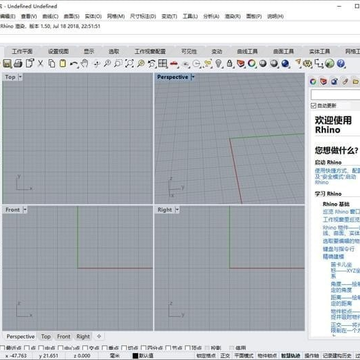
Task: Click the Top viewport title label
Action: [x=10, y=77]
